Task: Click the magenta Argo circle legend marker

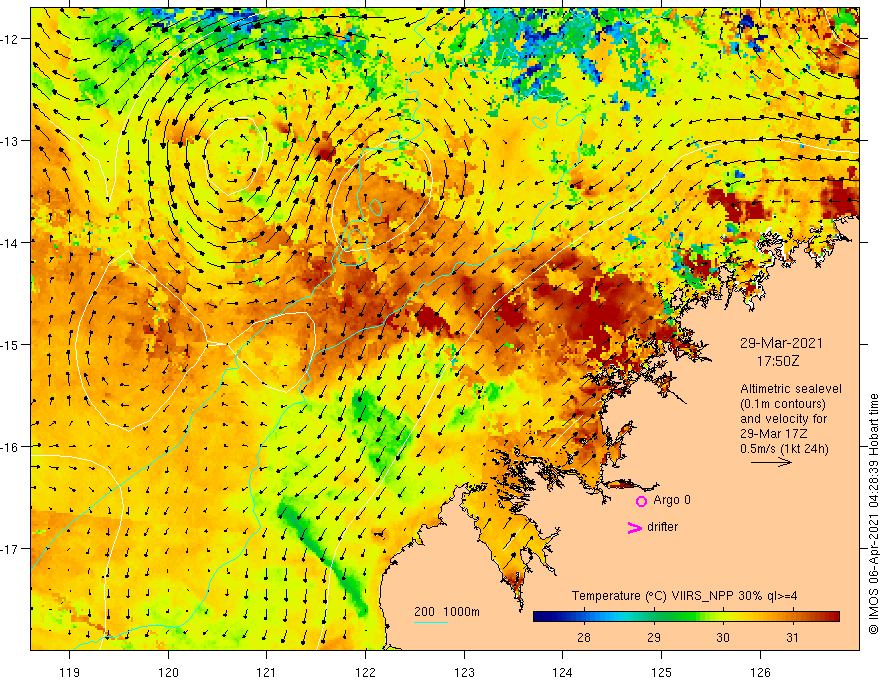Action: coord(641,501)
